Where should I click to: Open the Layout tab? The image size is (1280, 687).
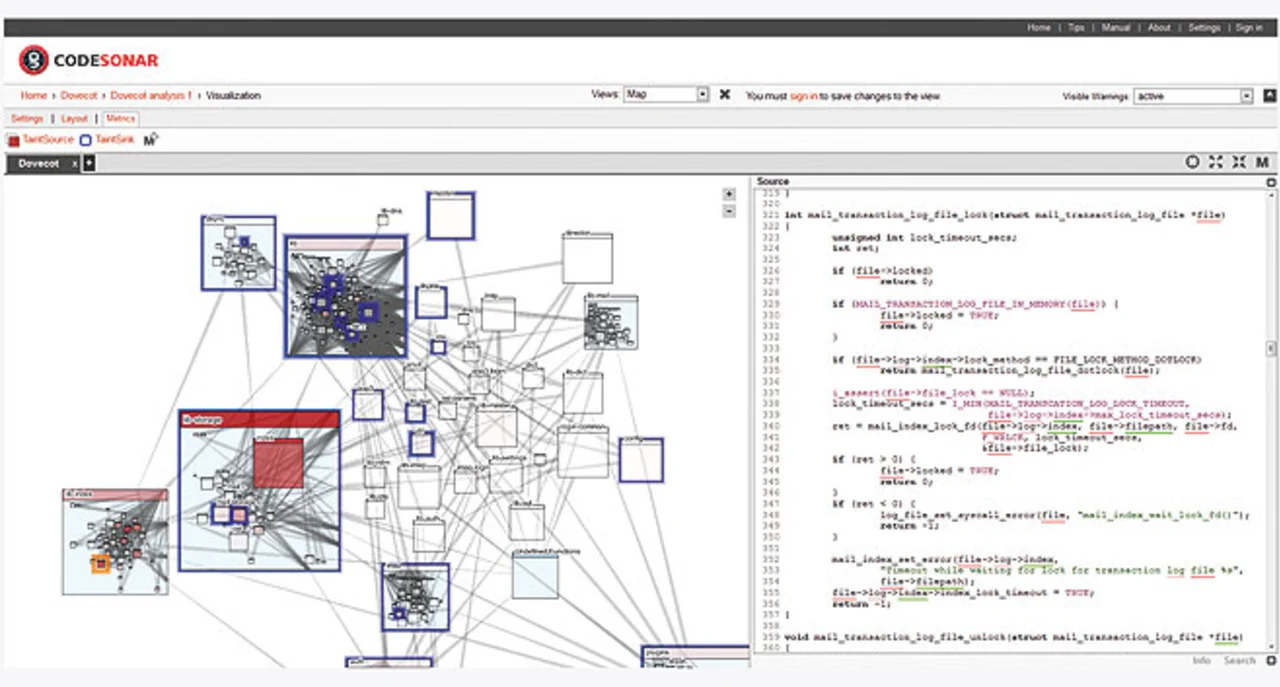point(74,118)
